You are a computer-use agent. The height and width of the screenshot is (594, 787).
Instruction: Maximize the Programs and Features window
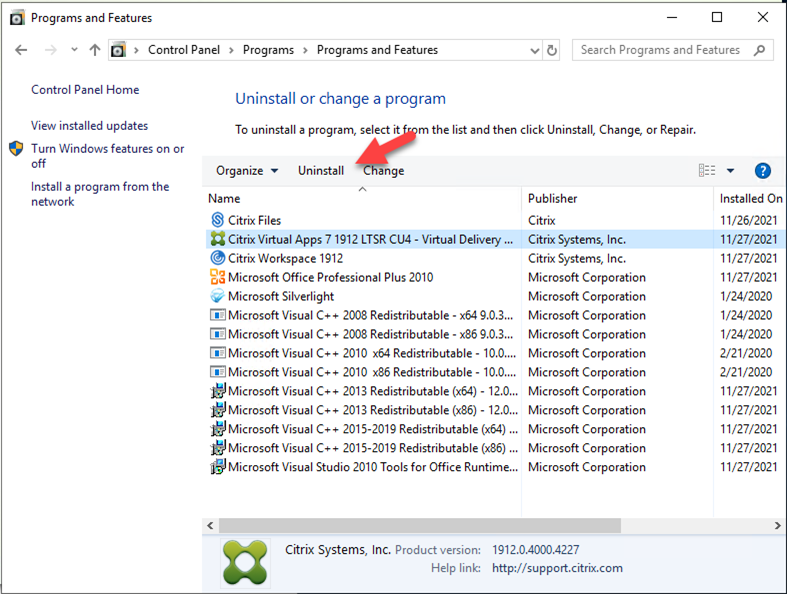(717, 17)
